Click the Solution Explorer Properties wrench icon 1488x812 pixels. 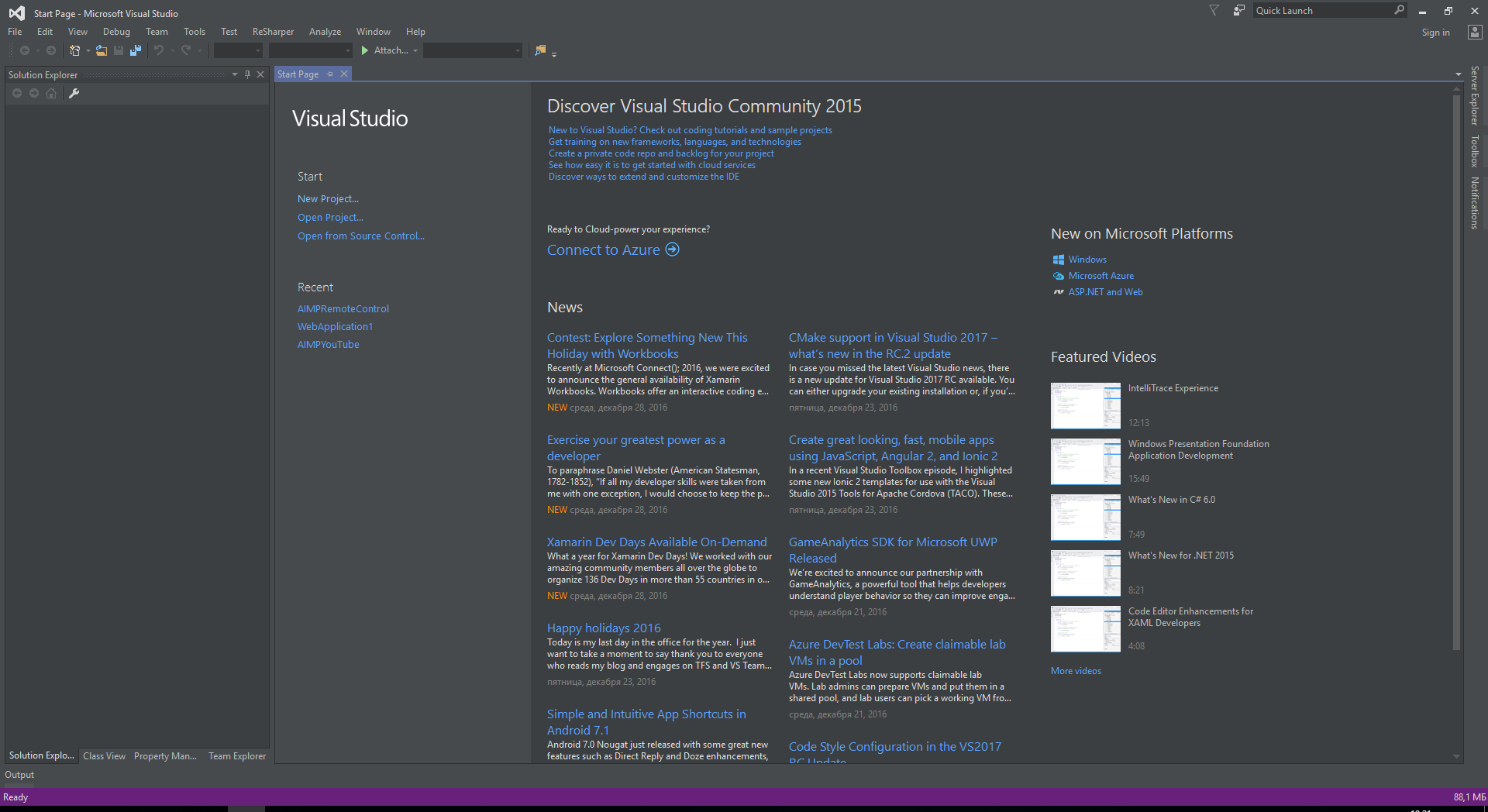point(74,93)
